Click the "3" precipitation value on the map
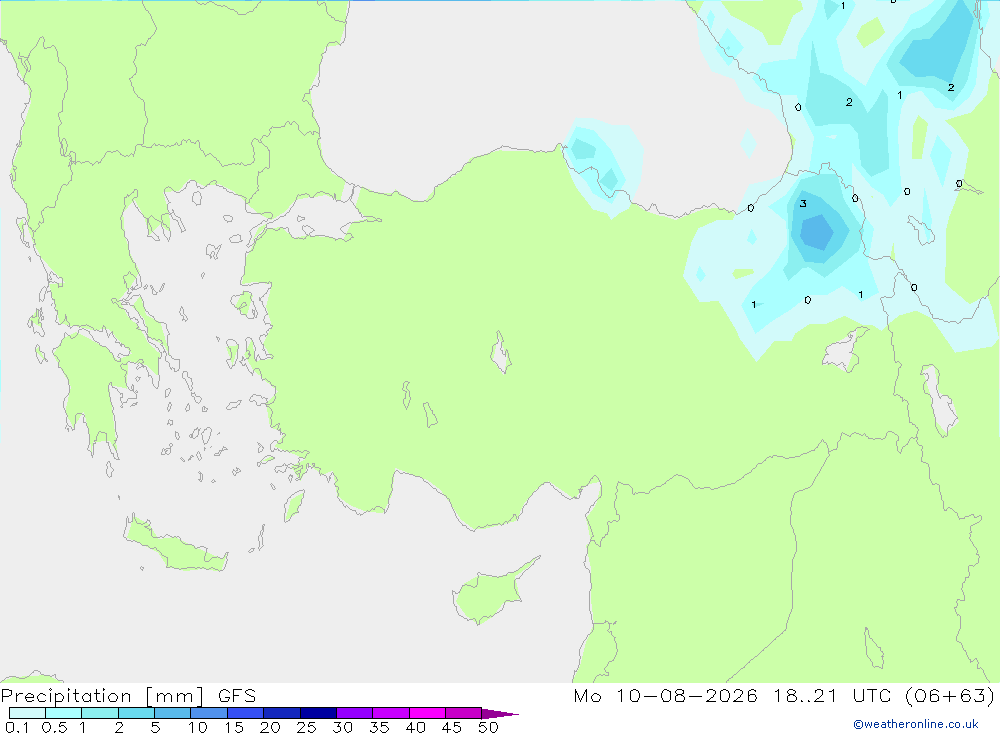 click(x=803, y=204)
